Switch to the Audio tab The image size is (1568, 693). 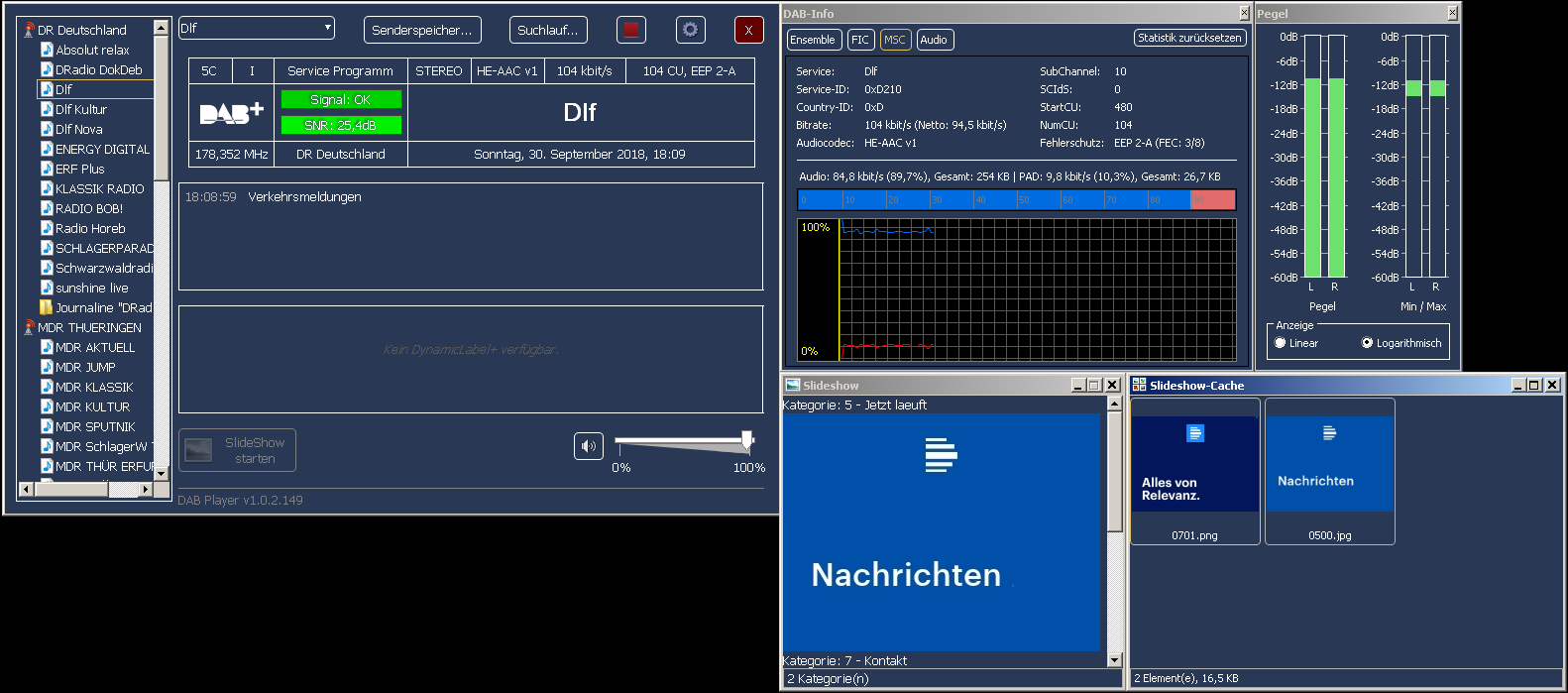click(x=934, y=40)
